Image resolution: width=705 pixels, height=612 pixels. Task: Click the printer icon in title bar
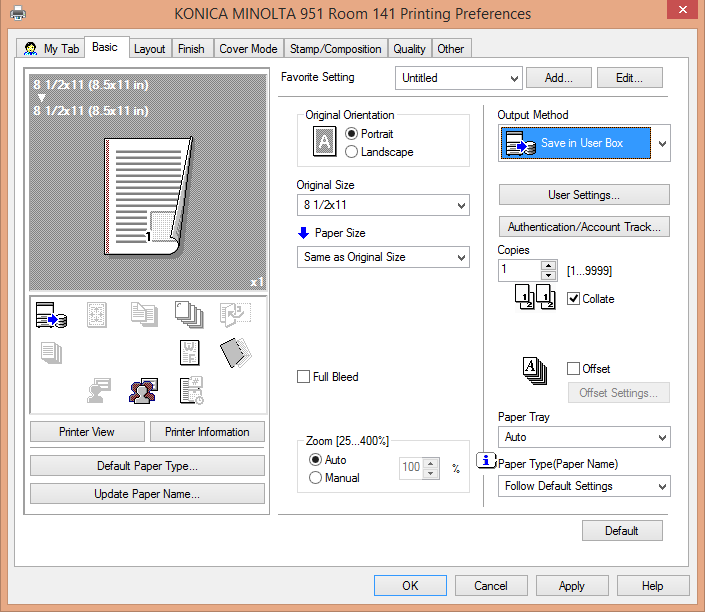pyautogui.click(x=18, y=13)
